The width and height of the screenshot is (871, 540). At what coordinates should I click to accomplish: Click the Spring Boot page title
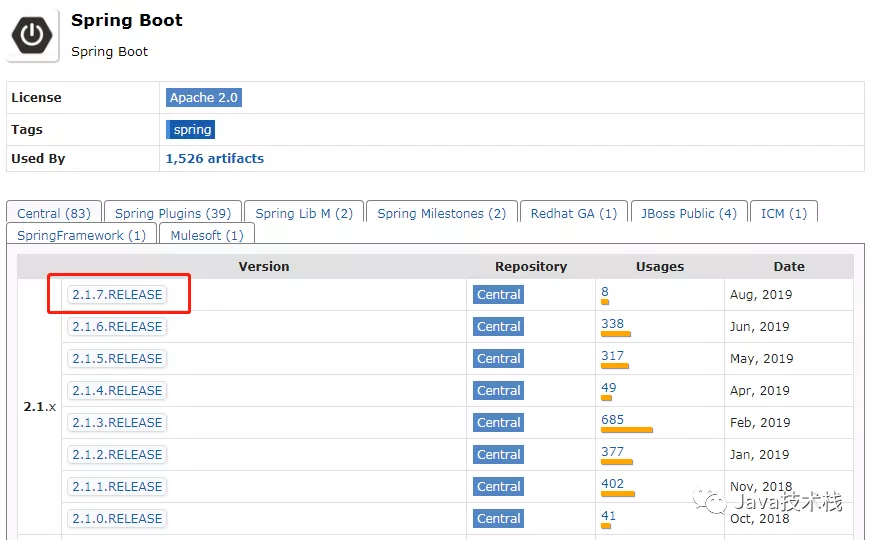click(x=127, y=20)
